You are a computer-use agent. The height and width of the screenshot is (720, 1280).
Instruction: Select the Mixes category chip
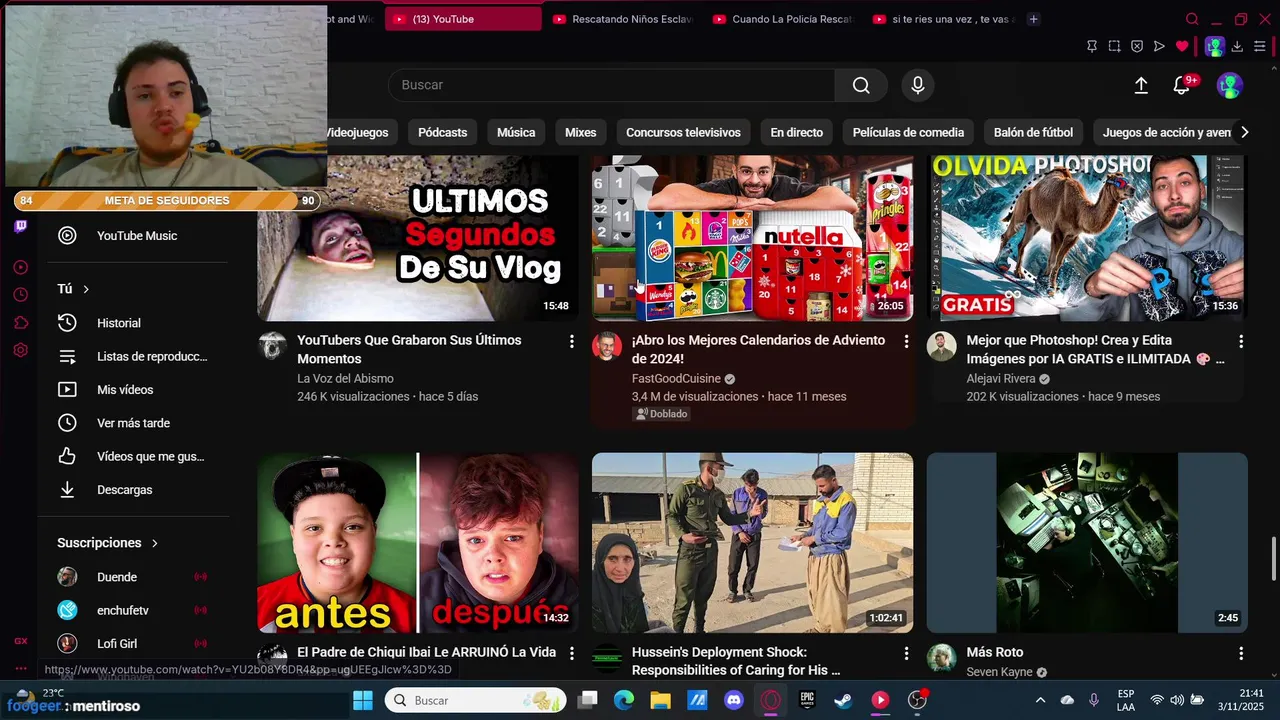pyautogui.click(x=580, y=132)
